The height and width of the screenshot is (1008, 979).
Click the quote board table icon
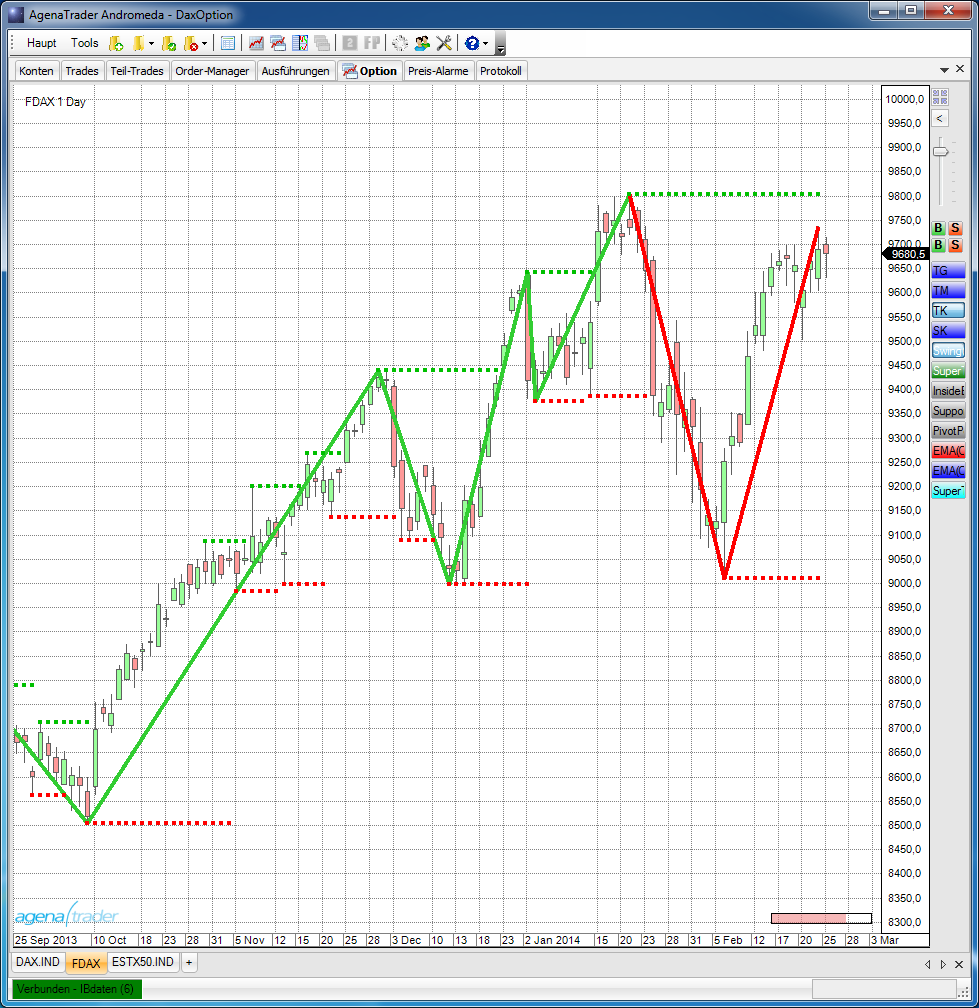(227, 43)
